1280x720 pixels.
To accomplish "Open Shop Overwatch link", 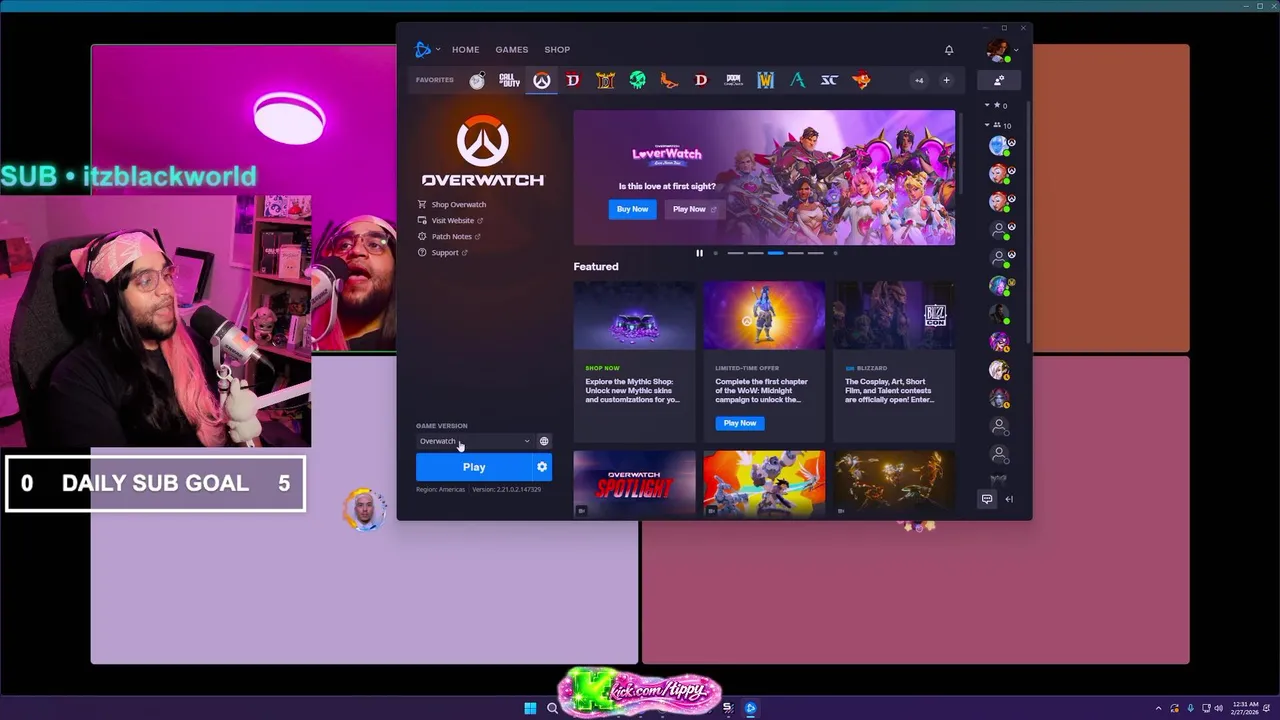I will [452, 204].
